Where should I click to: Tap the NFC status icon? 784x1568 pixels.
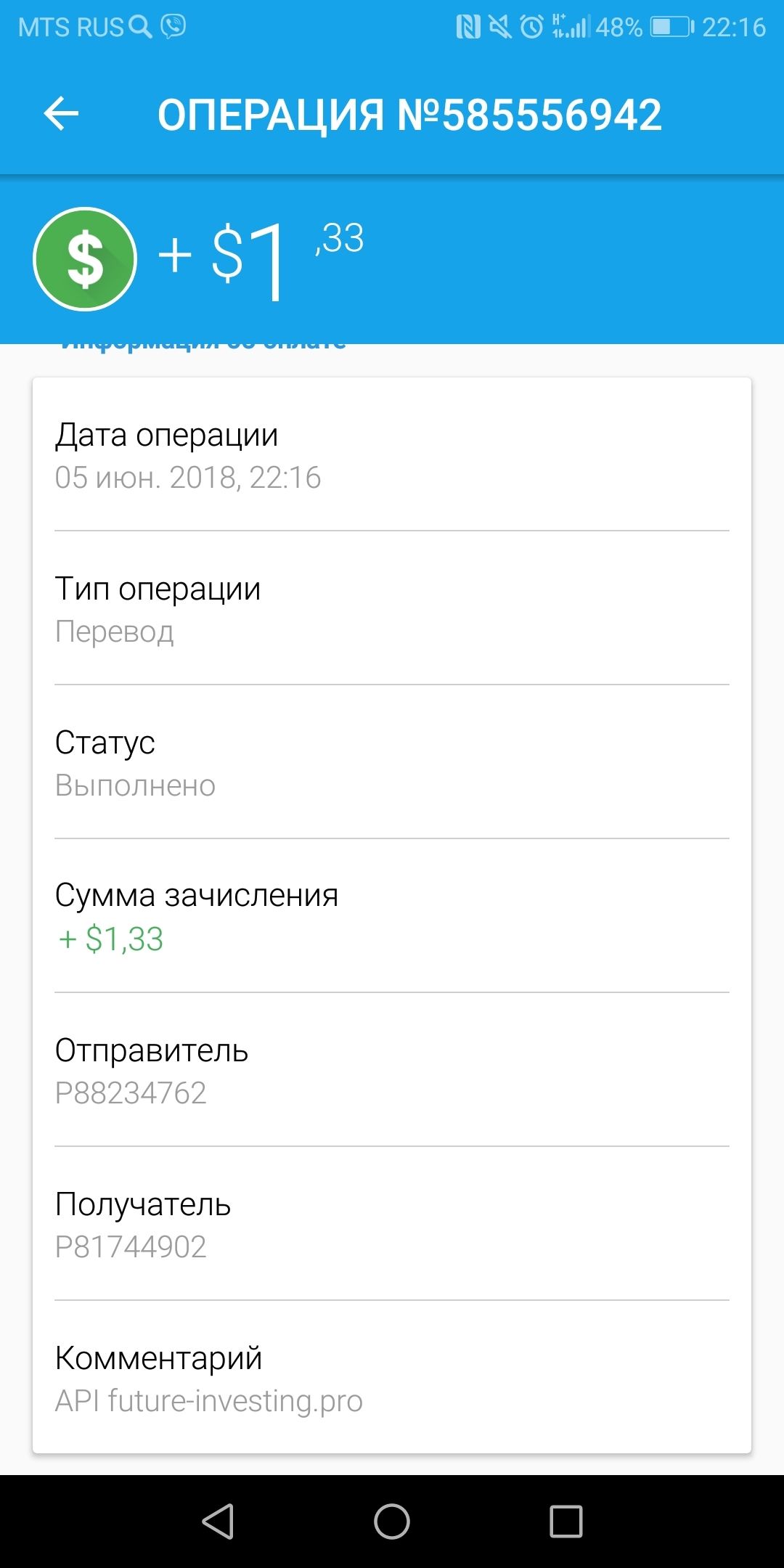coord(468,27)
